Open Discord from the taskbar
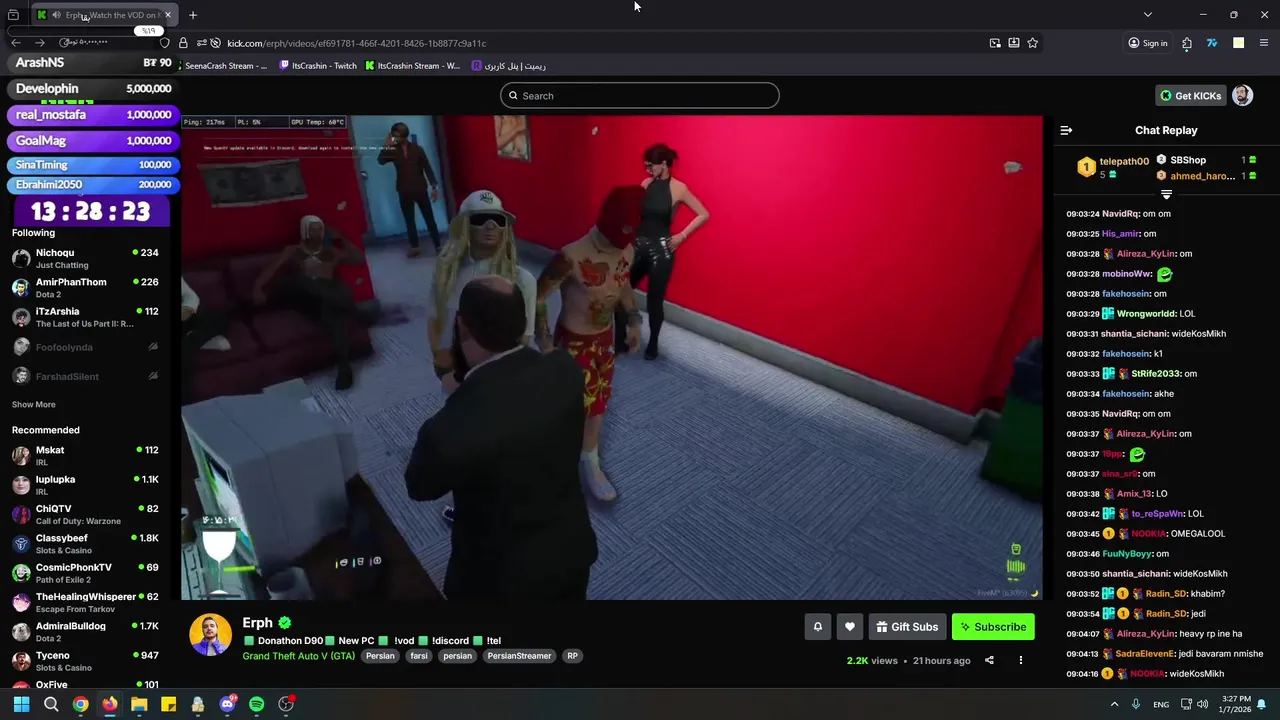 click(227, 704)
